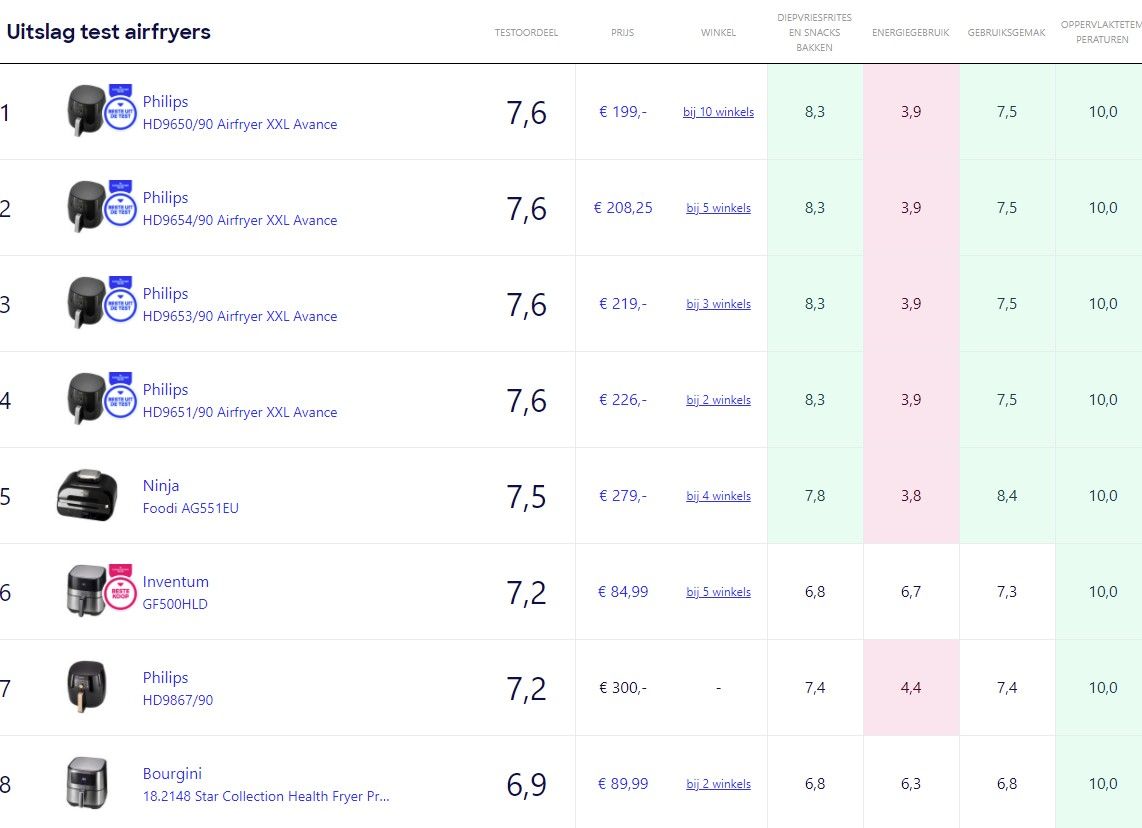Open the Inventum GF500HLD product link

175,604
